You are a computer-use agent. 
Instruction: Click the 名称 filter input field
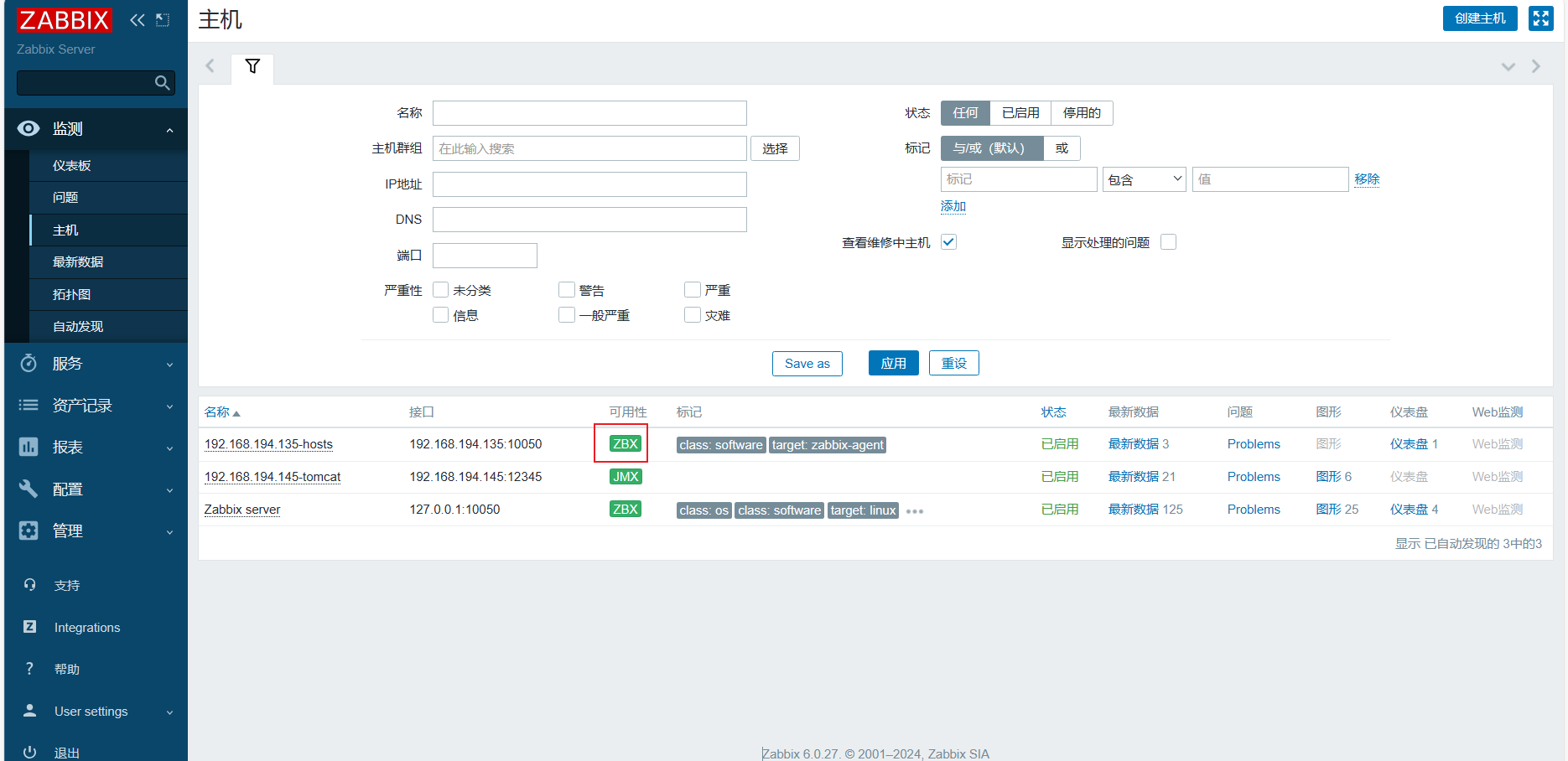[x=589, y=113]
